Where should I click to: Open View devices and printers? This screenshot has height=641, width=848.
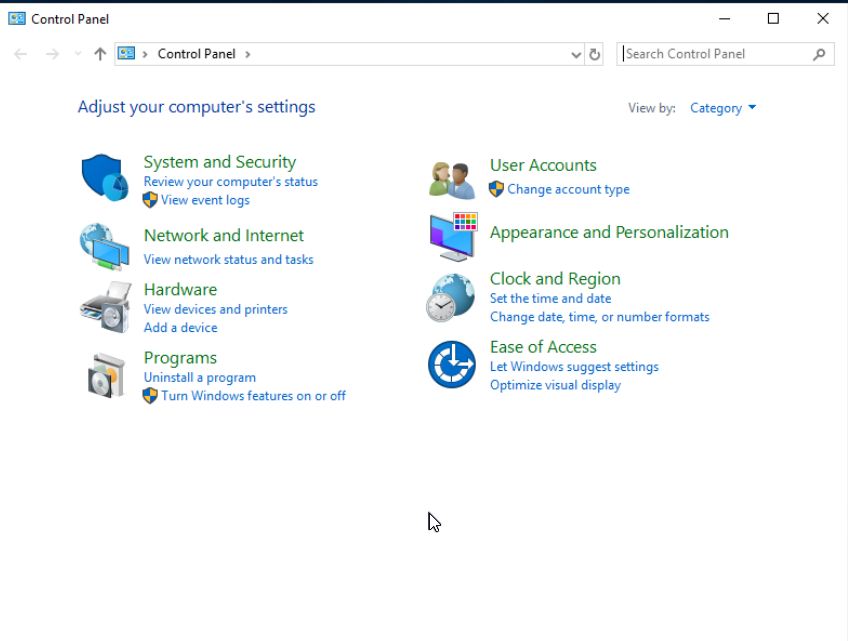point(215,309)
